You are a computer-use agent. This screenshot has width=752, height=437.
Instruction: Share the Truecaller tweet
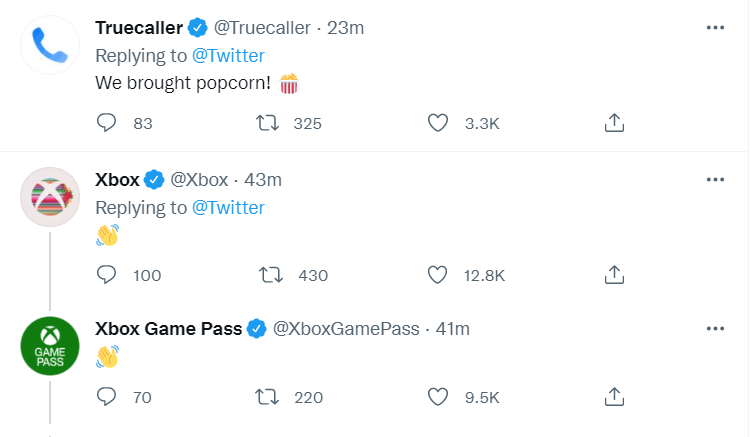click(615, 123)
